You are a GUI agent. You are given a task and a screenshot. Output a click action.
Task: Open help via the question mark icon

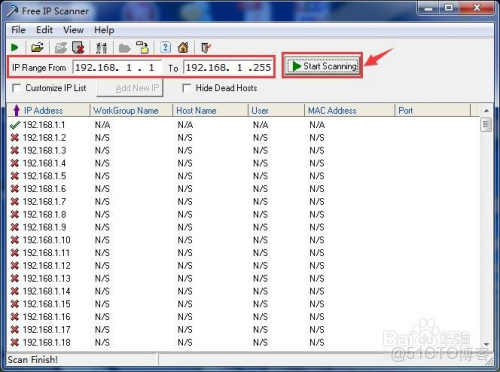point(165,47)
